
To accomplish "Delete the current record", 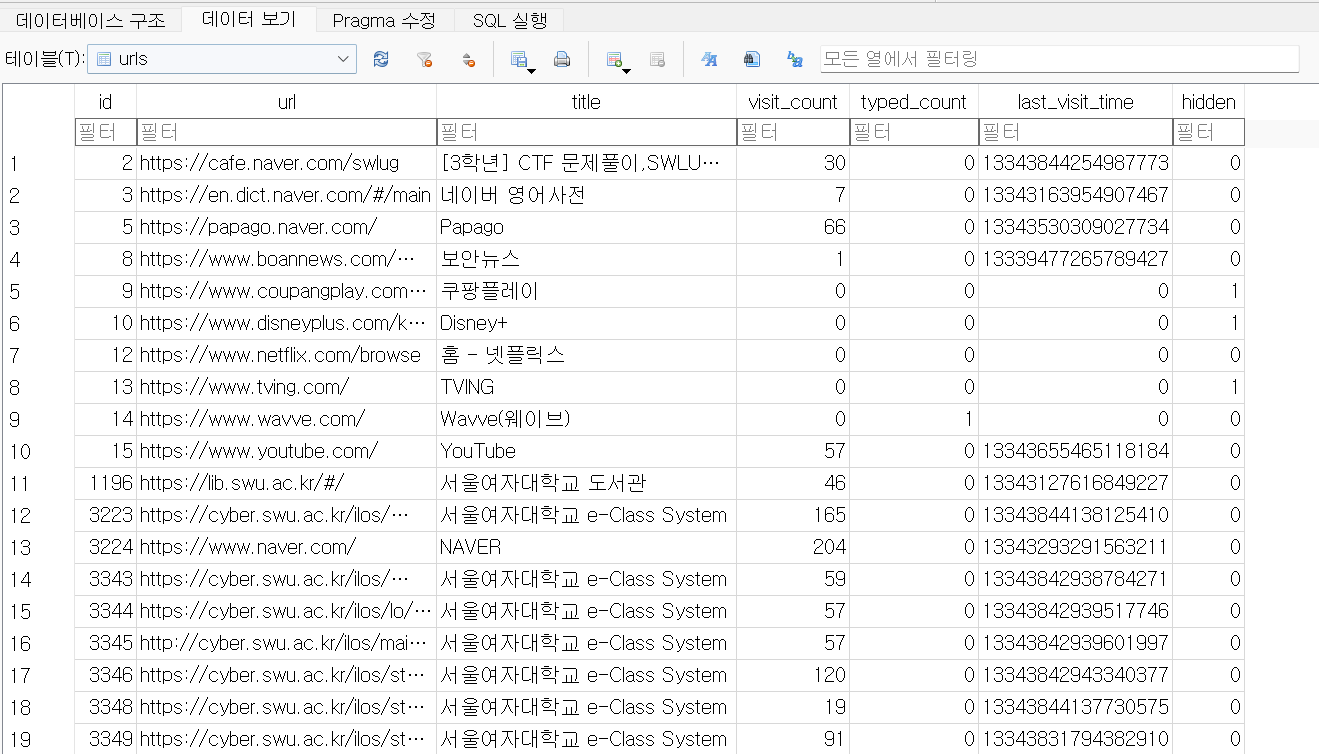I will click(x=657, y=59).
